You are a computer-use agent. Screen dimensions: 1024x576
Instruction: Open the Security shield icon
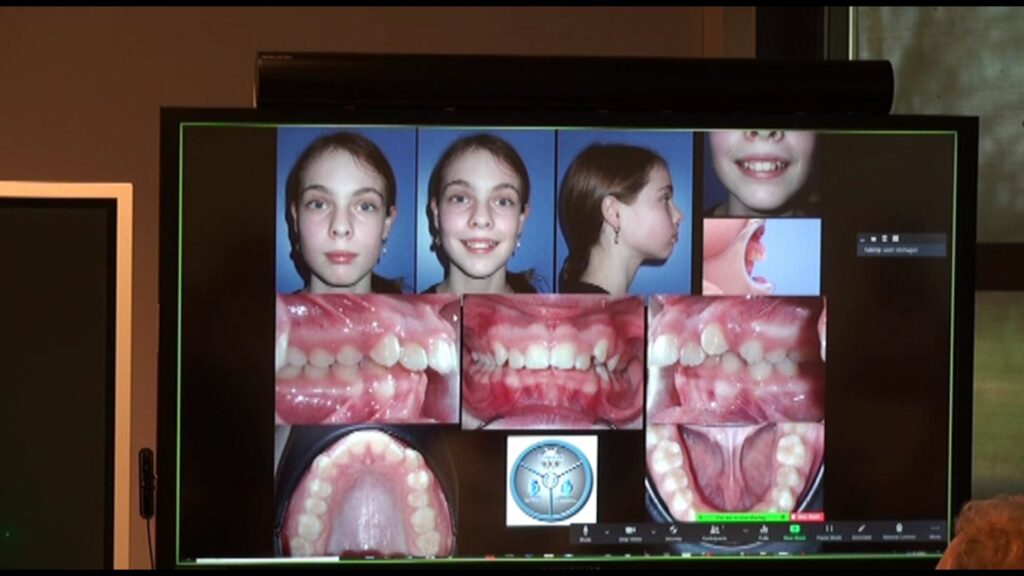click(x=674, y=530)
